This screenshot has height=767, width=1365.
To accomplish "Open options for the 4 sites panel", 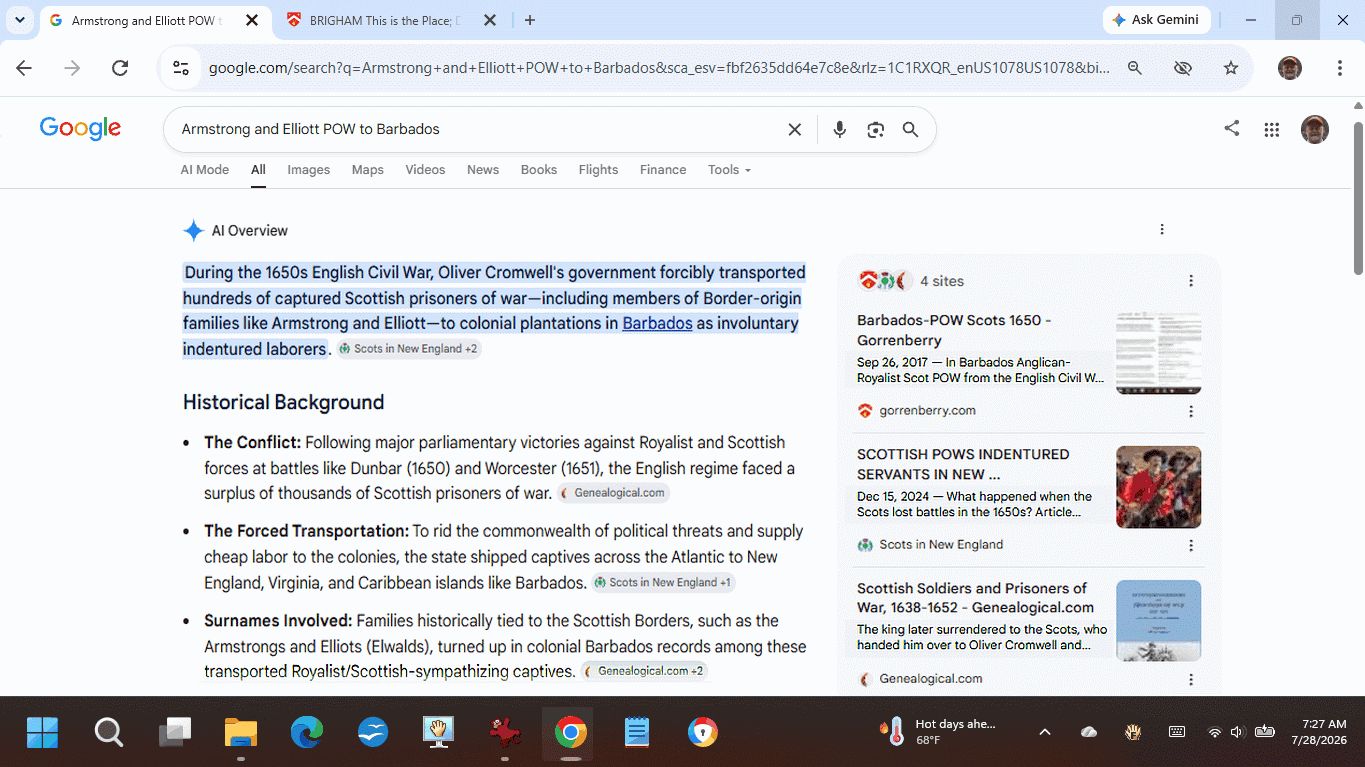I will [1191, 281].
